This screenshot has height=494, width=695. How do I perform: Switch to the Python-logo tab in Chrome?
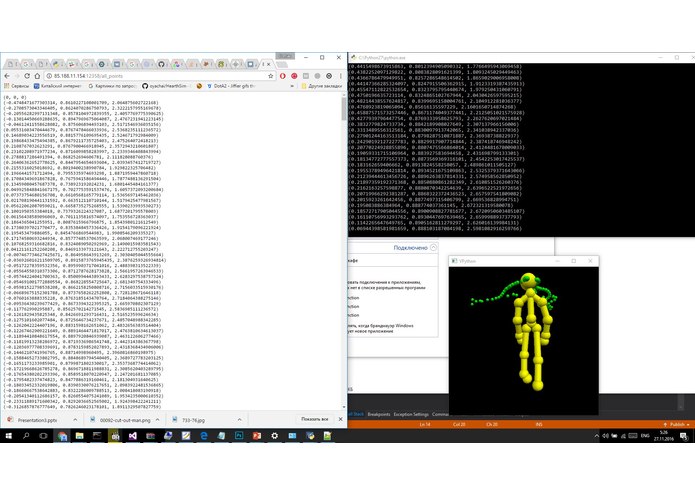point(56,64)
